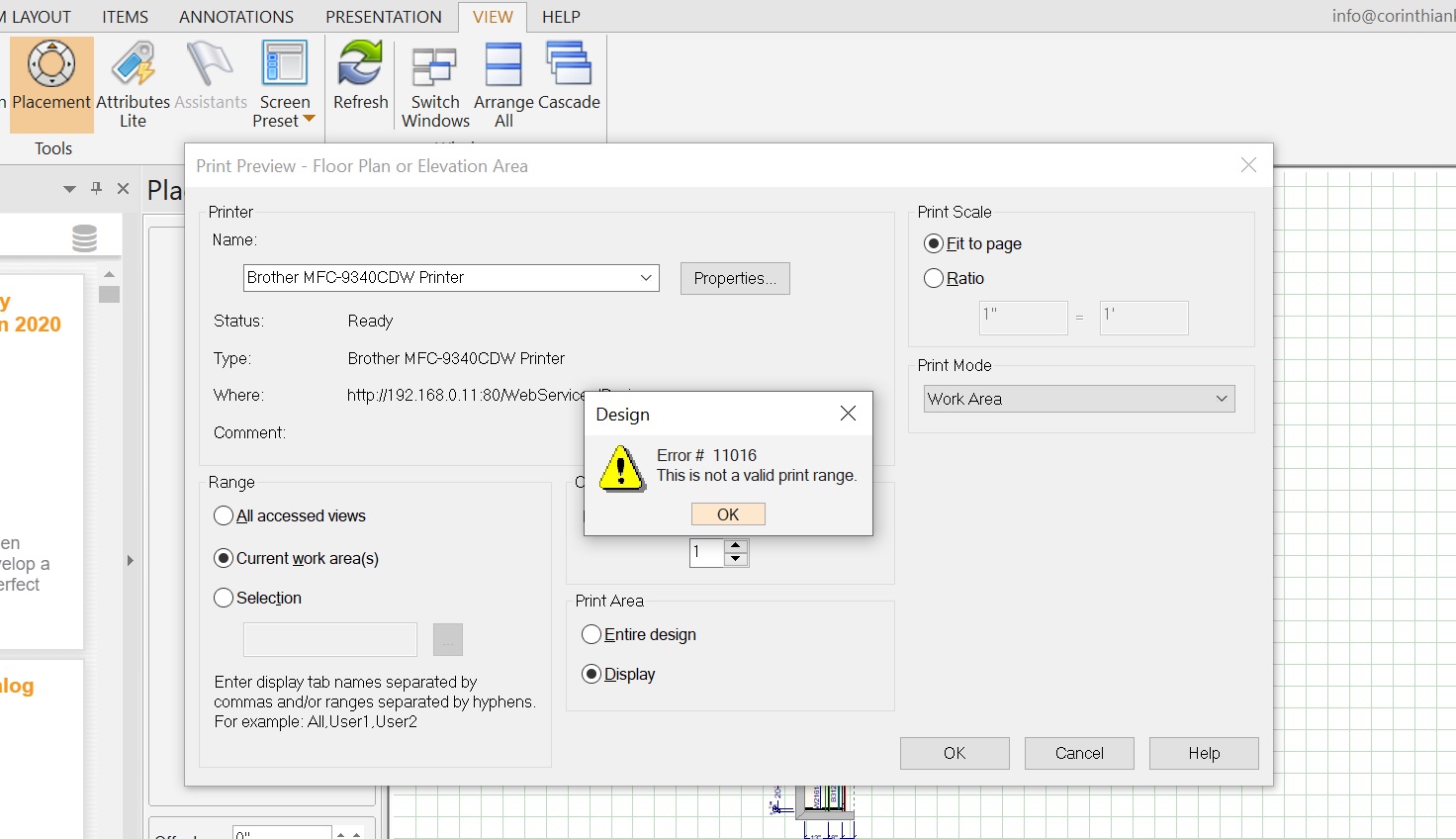Open the printer name dropdown
Viewport: 1456px width, 839px height.
coord(646,278)
